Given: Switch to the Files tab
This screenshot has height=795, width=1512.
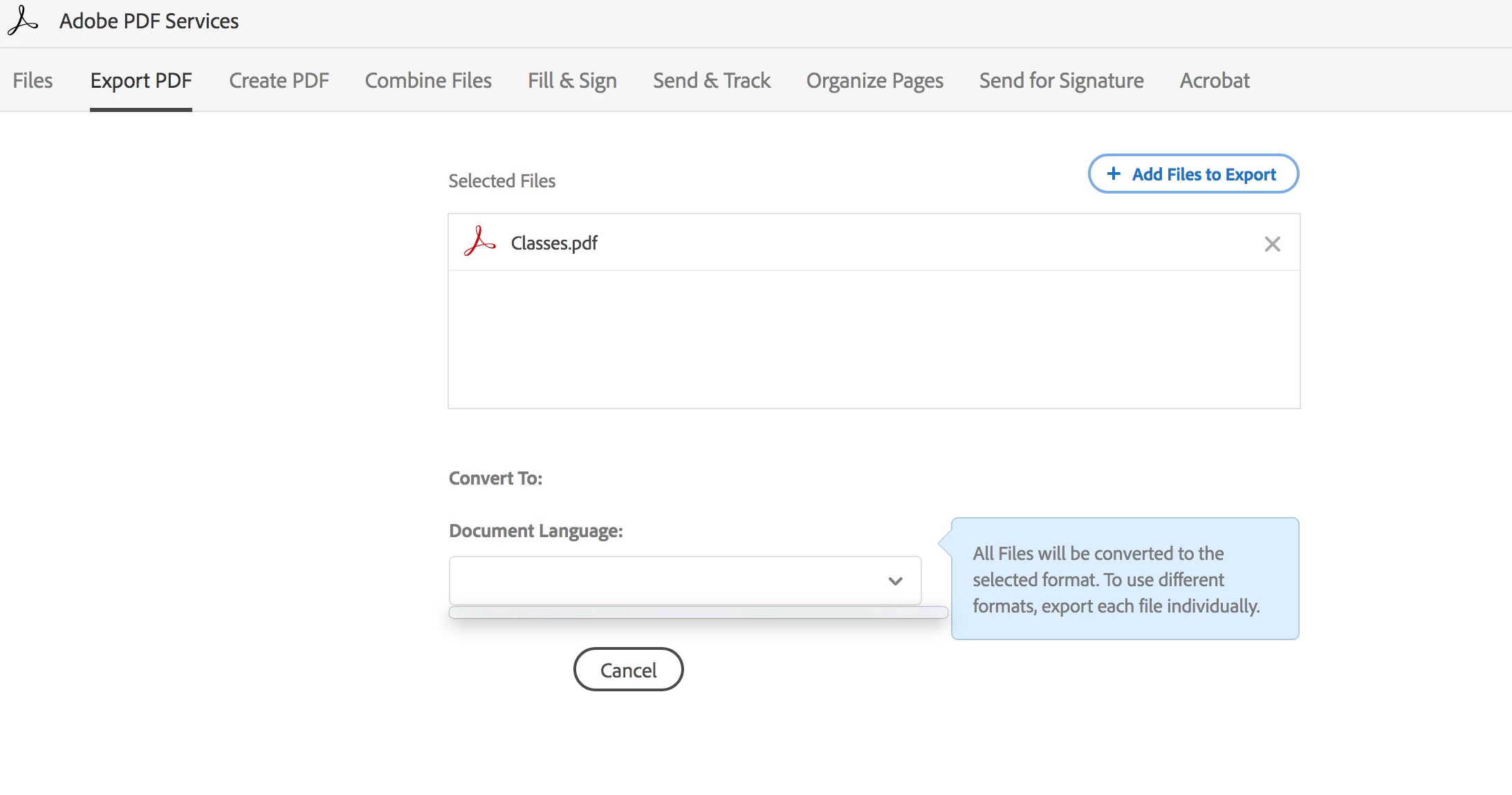Looking at the screenshot, I should click(x=33, y=81).
